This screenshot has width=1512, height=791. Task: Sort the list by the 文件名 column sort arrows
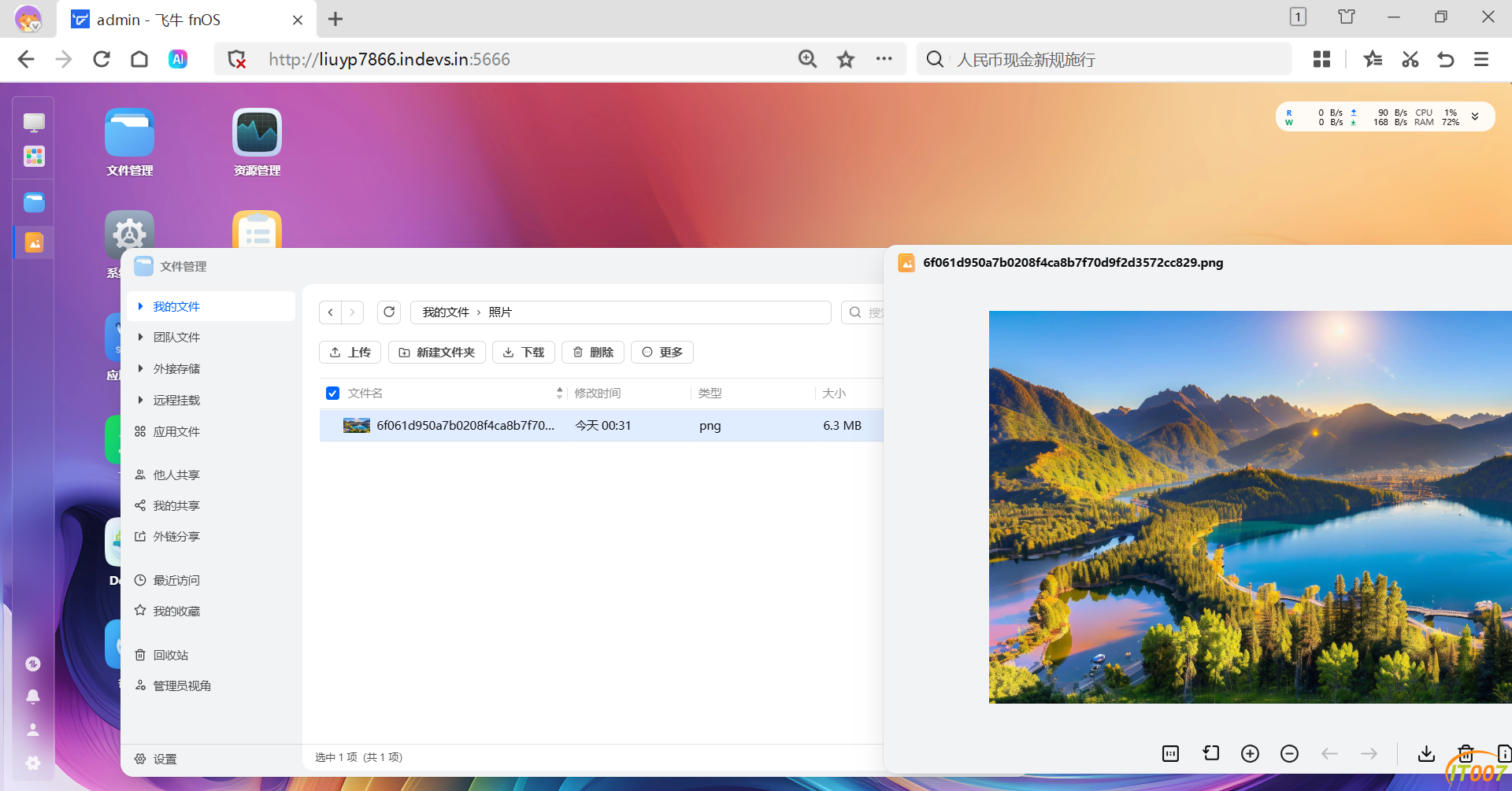[559, 393]
